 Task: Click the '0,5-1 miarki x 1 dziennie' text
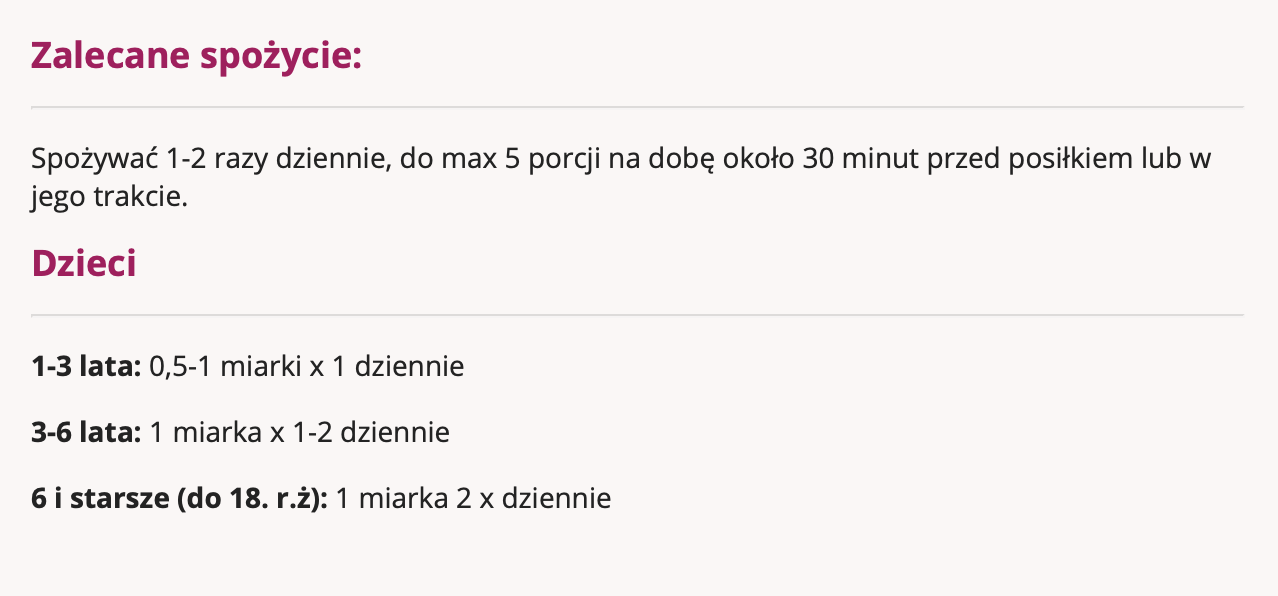tap(307, 366)
